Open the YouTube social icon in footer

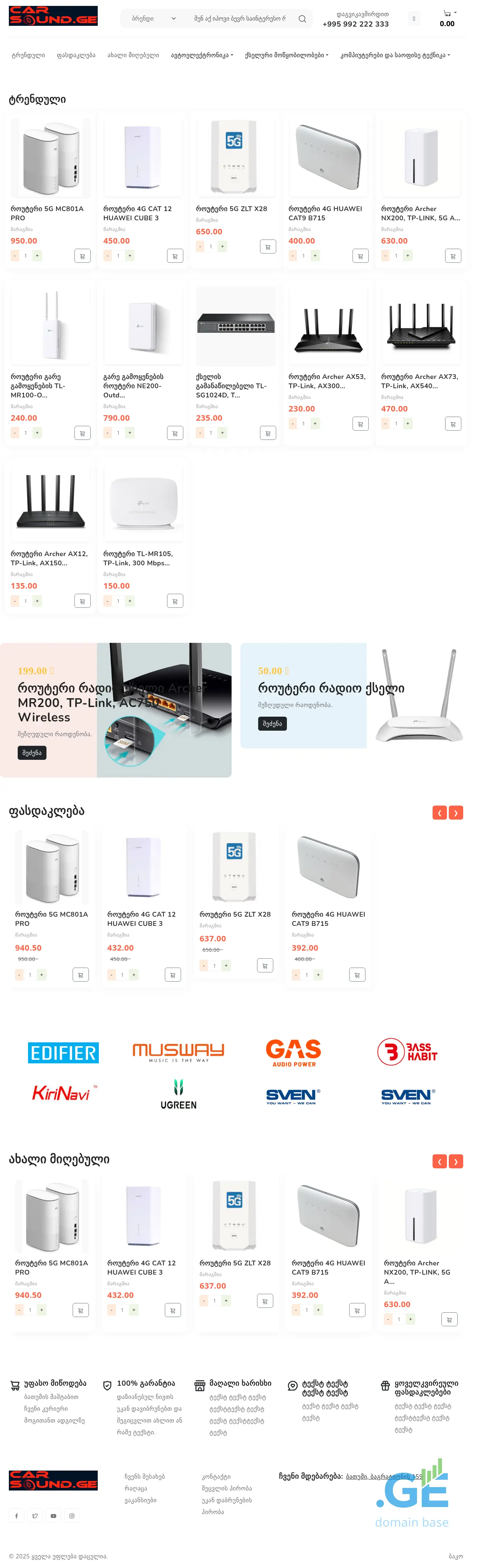pos(53,1516)
